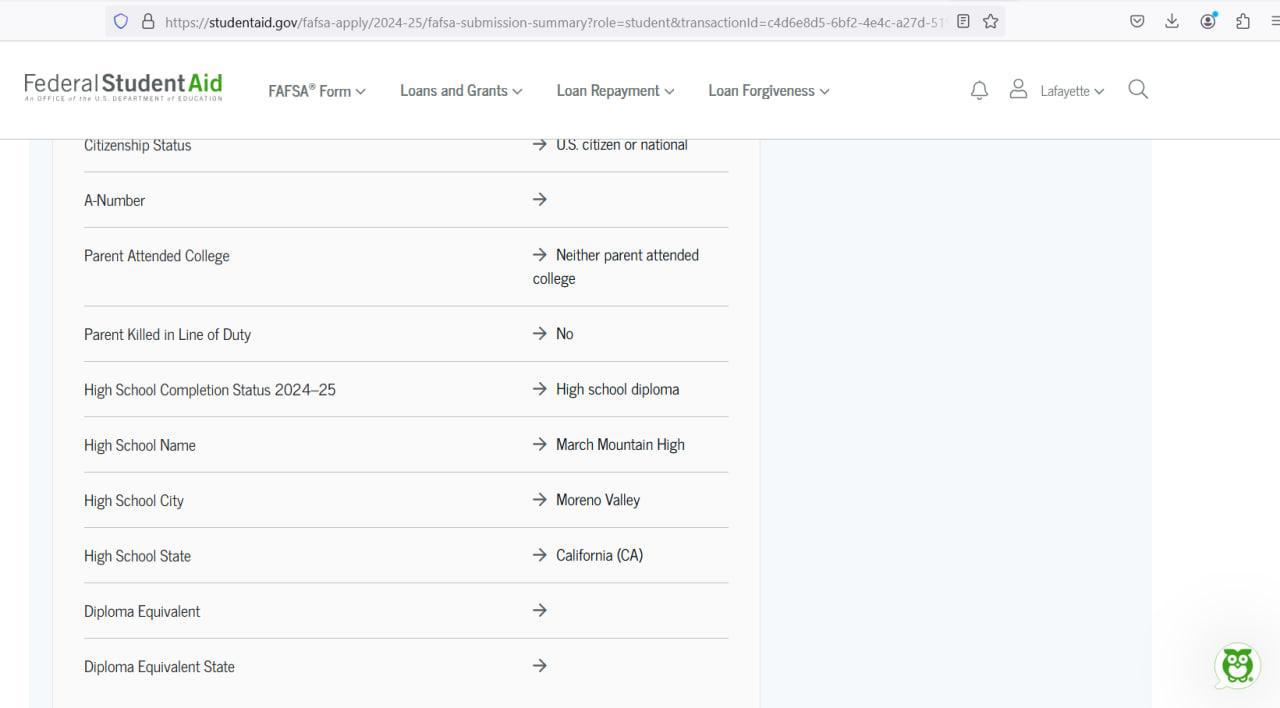Screen dimensions: 1280x708
Task: Expand the FAFSA Form dropdown menu
Action: tap(316, 91)
